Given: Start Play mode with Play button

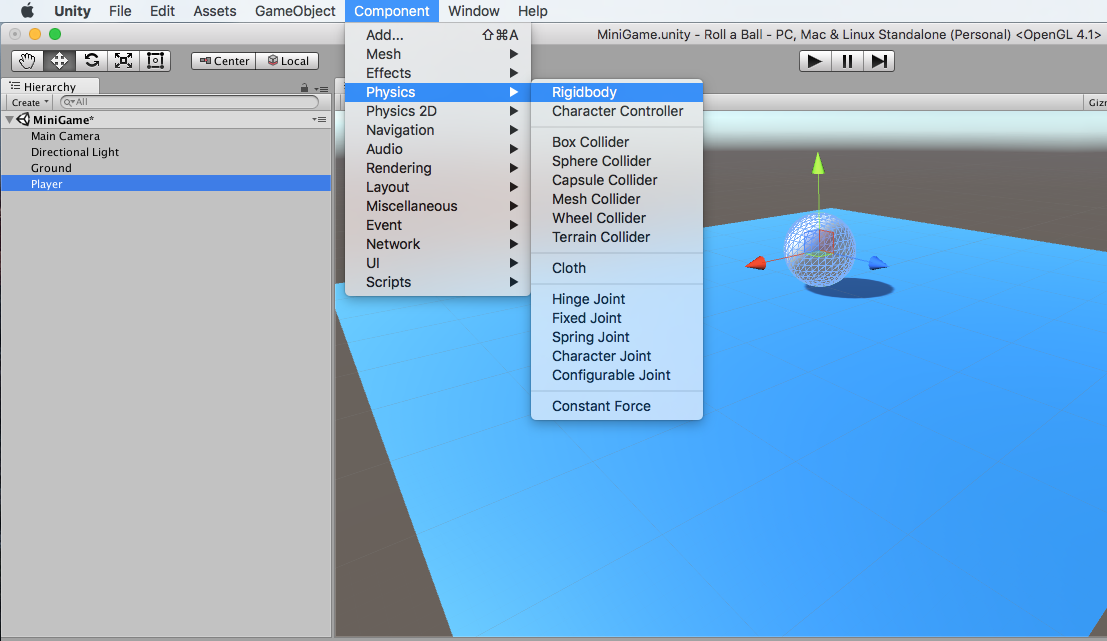Looking at the screenshot, I should (815, 61).
